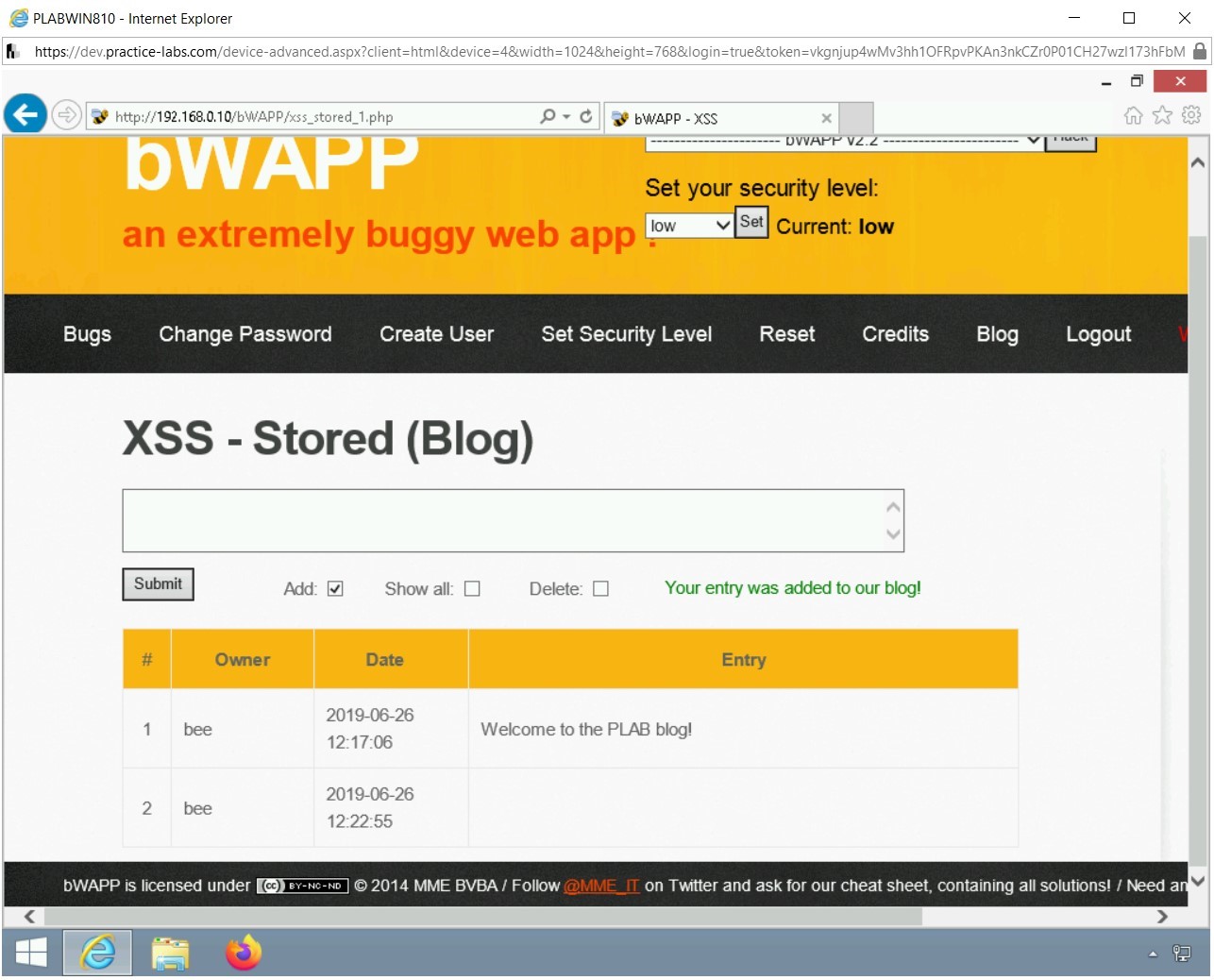Click the search magnifier in the address bar
Screen dimensions: 1214x980
coord(548,115)
